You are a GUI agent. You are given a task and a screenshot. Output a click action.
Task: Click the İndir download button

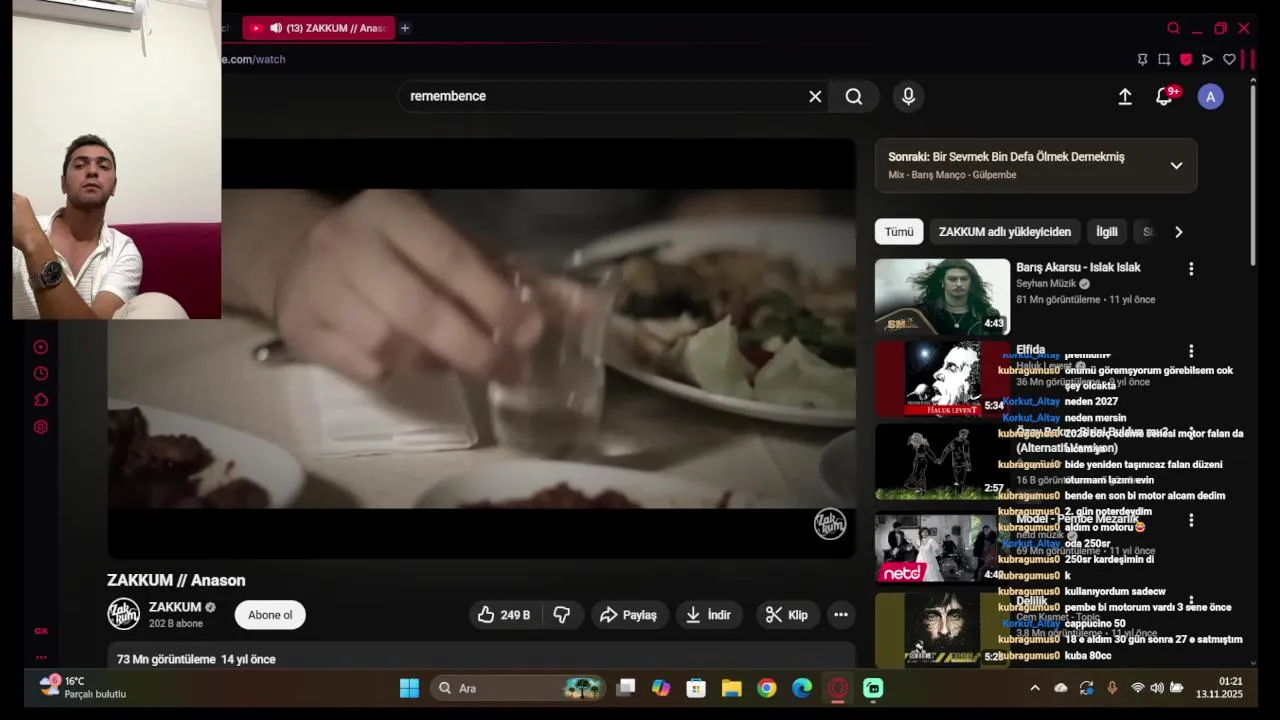(x=708, y=615)
